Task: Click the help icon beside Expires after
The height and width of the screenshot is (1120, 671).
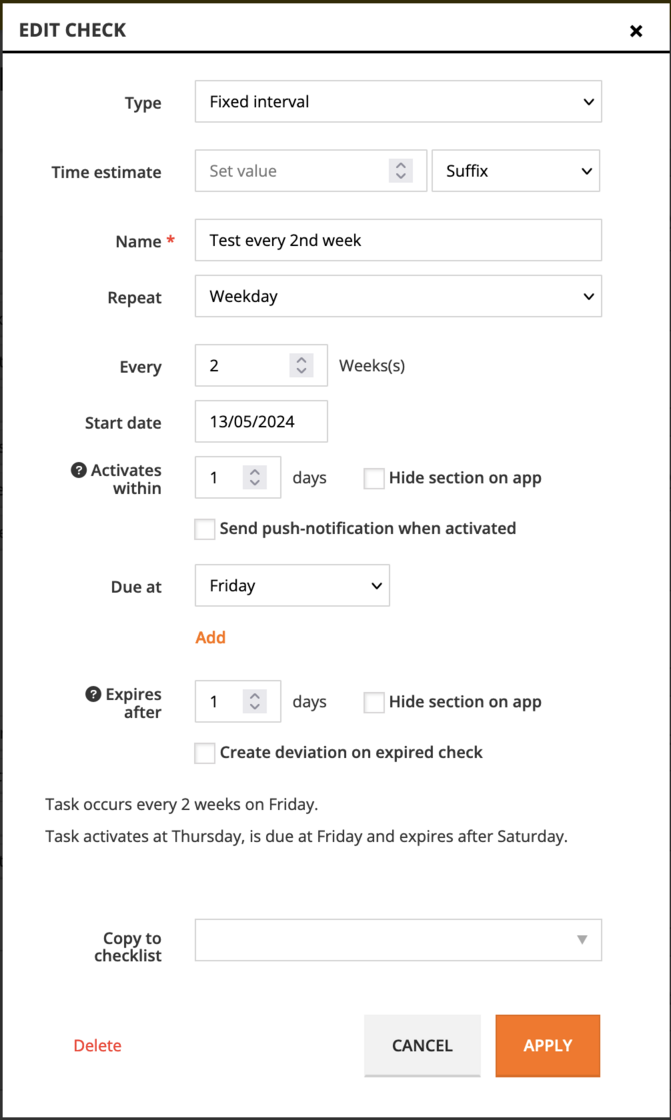Action: (x=95, y=693)
